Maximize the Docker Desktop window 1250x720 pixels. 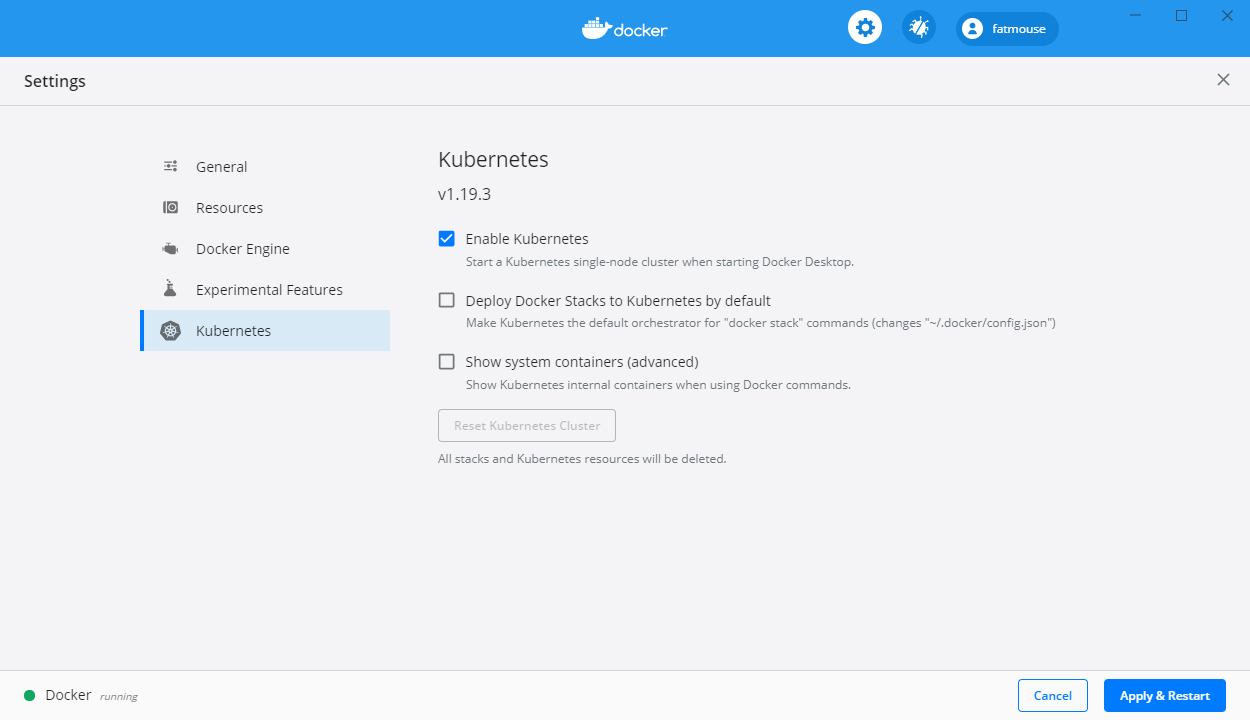[x=1181, y=15]
